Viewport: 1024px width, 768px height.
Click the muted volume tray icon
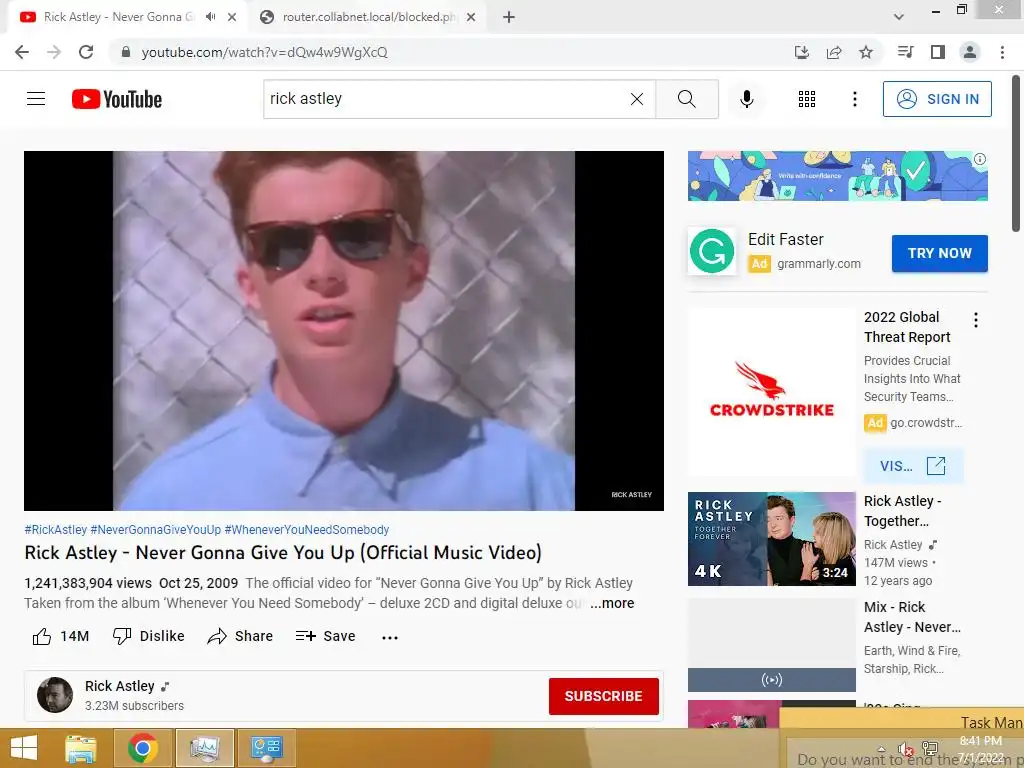(x=905, y=749)
